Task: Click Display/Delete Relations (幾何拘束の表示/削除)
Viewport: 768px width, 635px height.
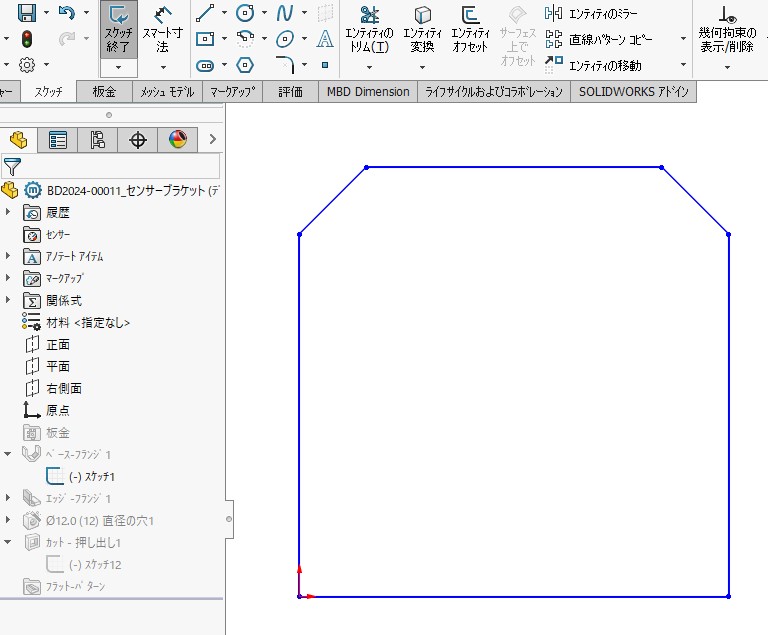Action: click(727, 29)
